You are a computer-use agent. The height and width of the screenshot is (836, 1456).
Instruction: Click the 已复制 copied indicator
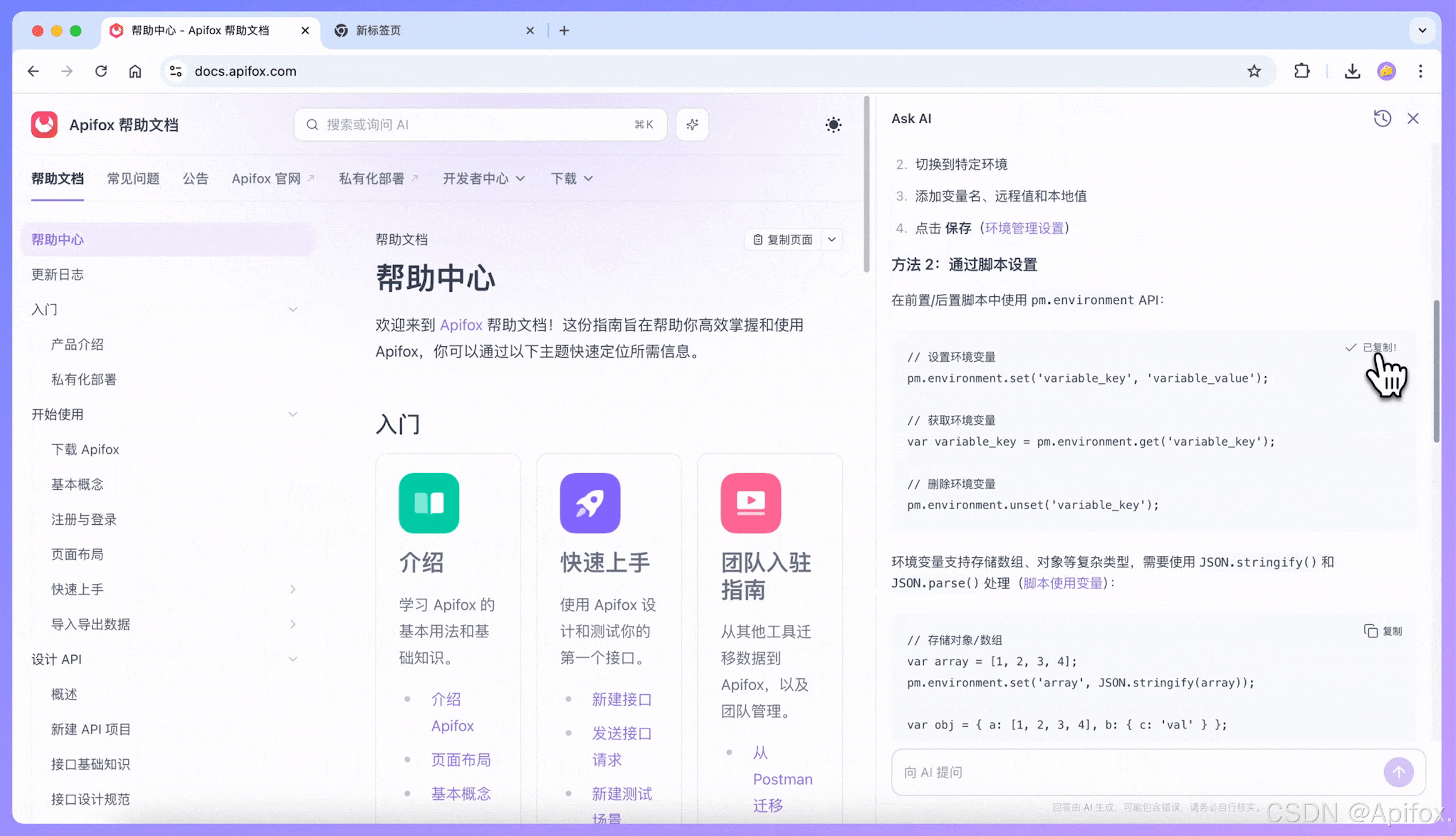1370,347
